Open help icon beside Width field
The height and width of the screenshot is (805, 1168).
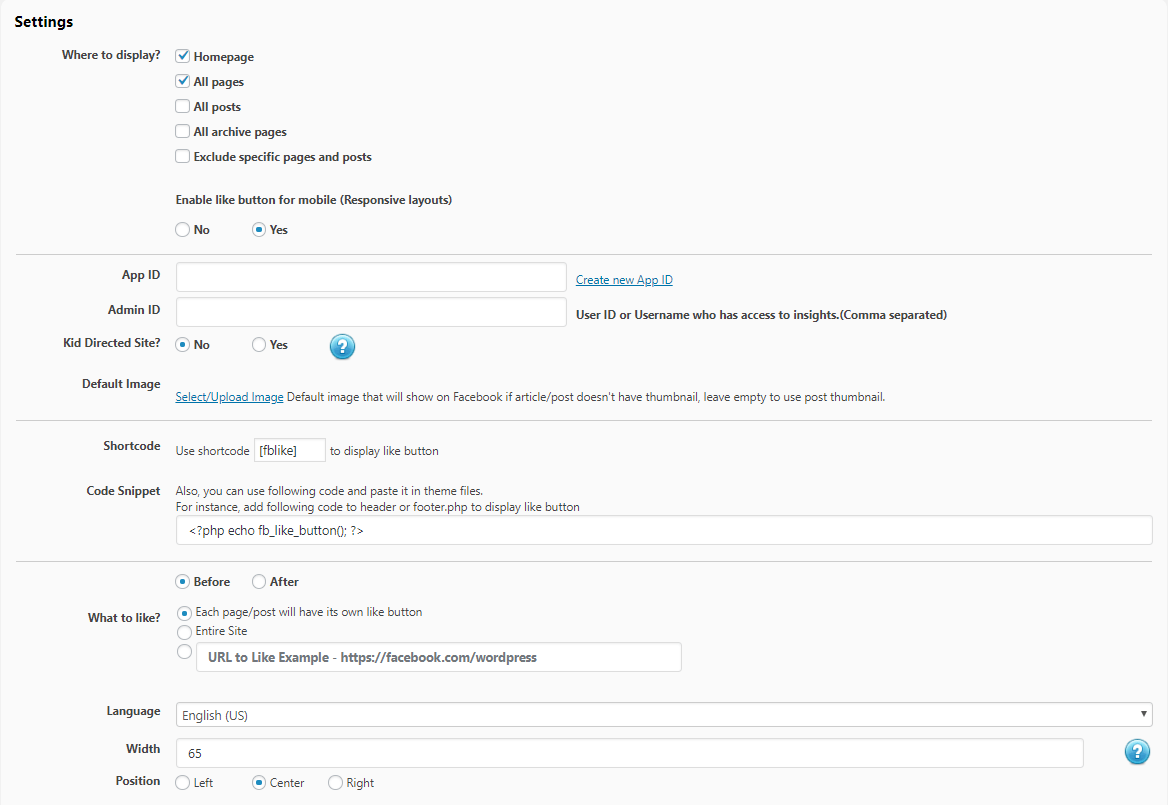pyautogui.click(x=1137, y=752)
